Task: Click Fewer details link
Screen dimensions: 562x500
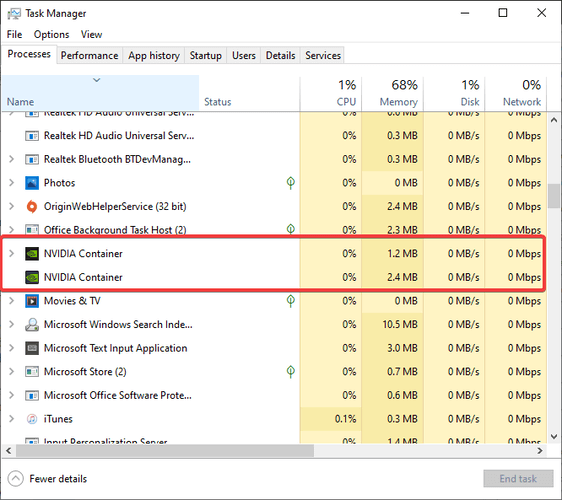Action: pyautogui.click(x=58, y=479)
